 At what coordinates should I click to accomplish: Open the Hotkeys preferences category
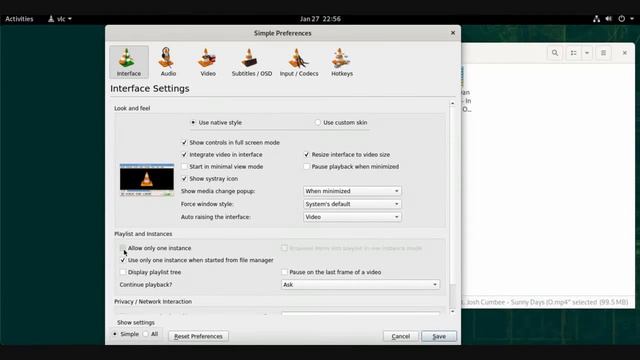pos(342,62)
